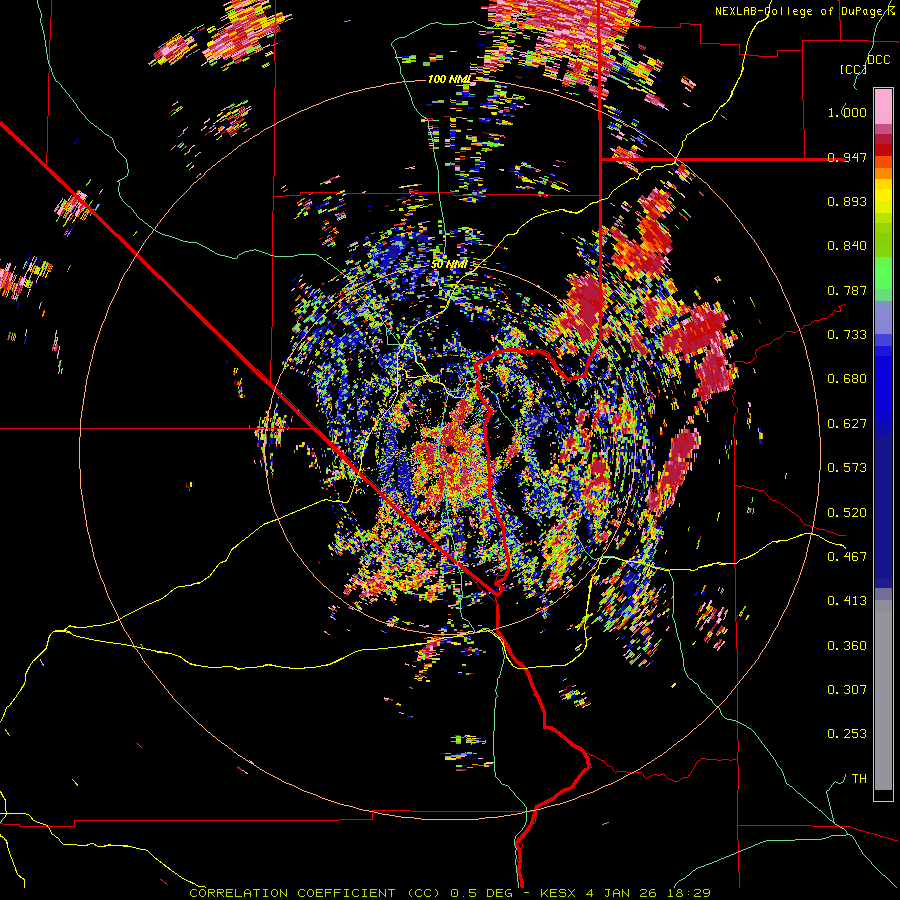Click the DCC product label
Screen dimensions: 900x900
pyautogui.click(x=878, y=60)
